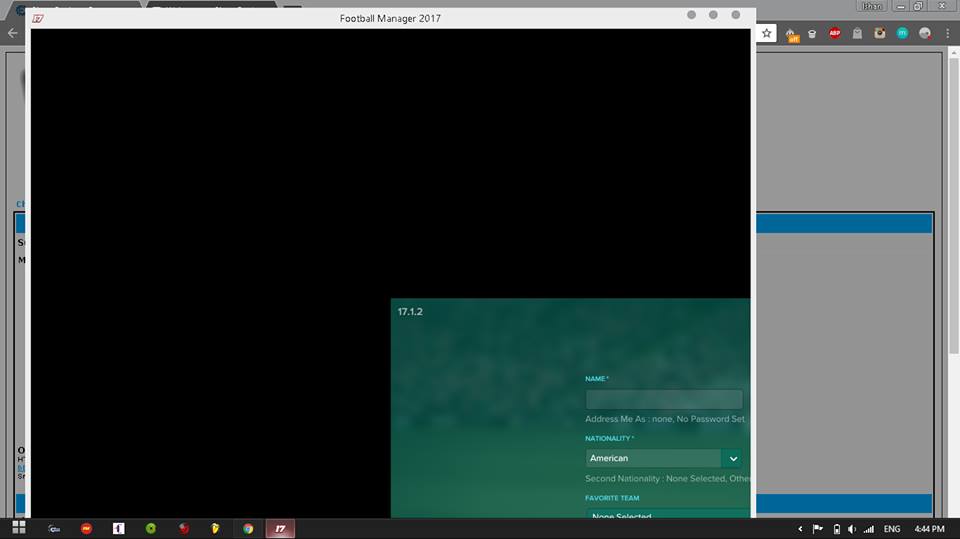Click the volume speaker icon in system tray
The width and height of the screenshot is (960, 539).
(x=852, y=528)
